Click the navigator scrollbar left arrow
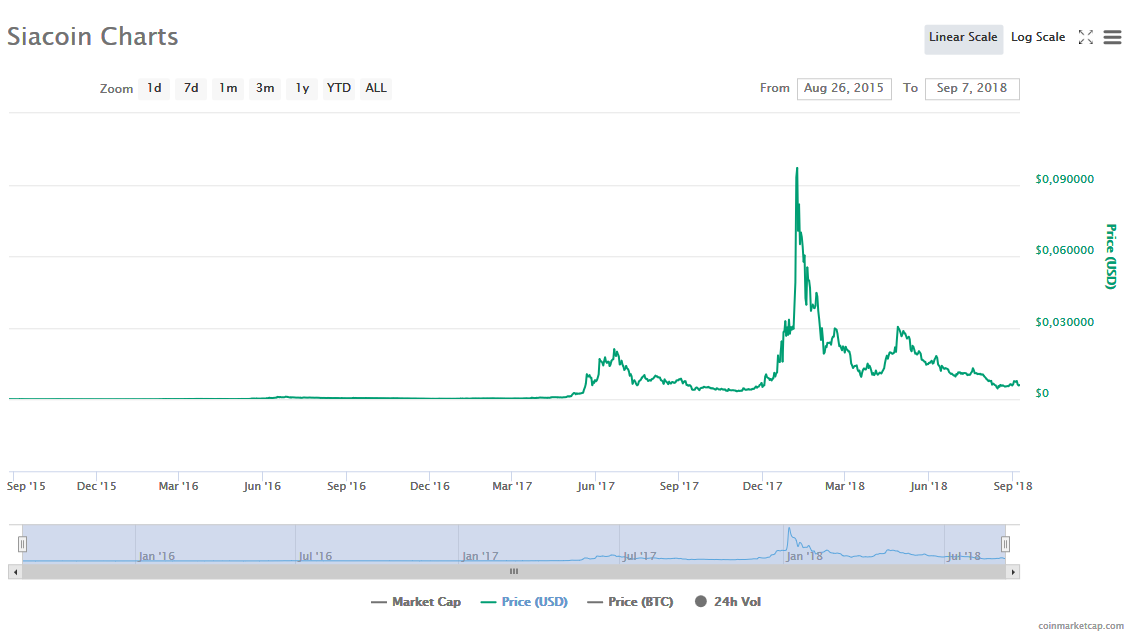 (x=15, y=572)
